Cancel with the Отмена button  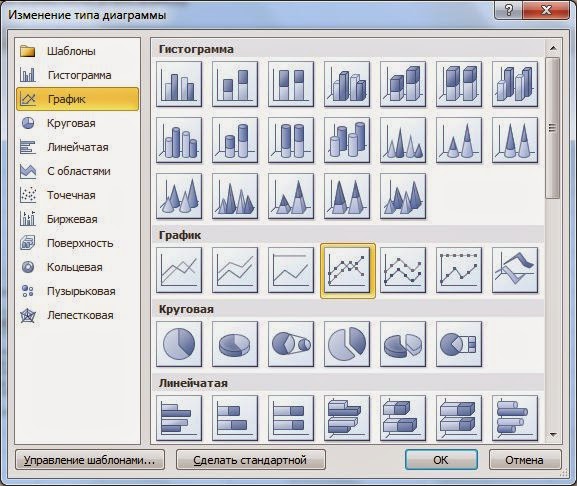point(525,460)
